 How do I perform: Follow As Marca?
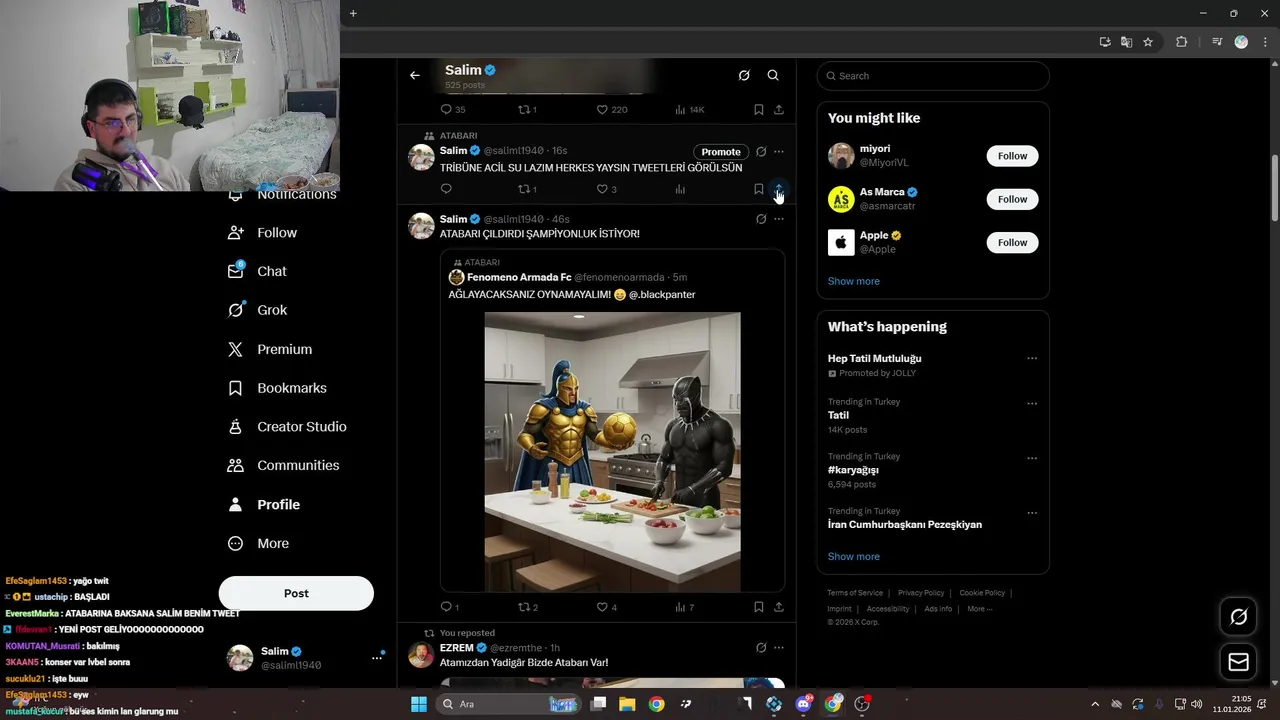click(x=1012, y=199)
